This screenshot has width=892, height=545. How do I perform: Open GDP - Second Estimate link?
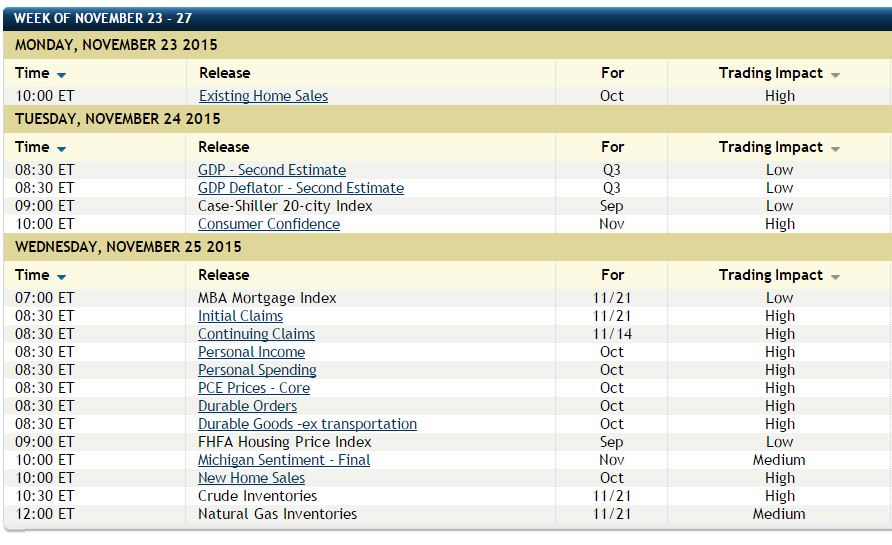click(271, 170)
